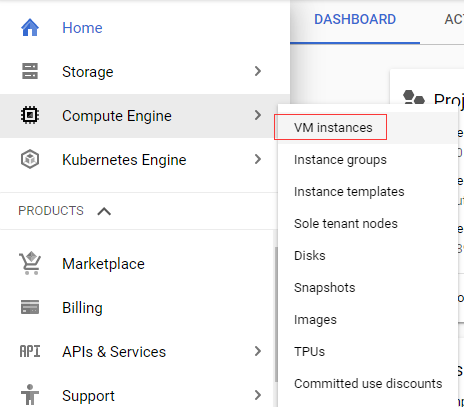Open the Support label
Screen dimensions: 464x407
pos(88,396)
